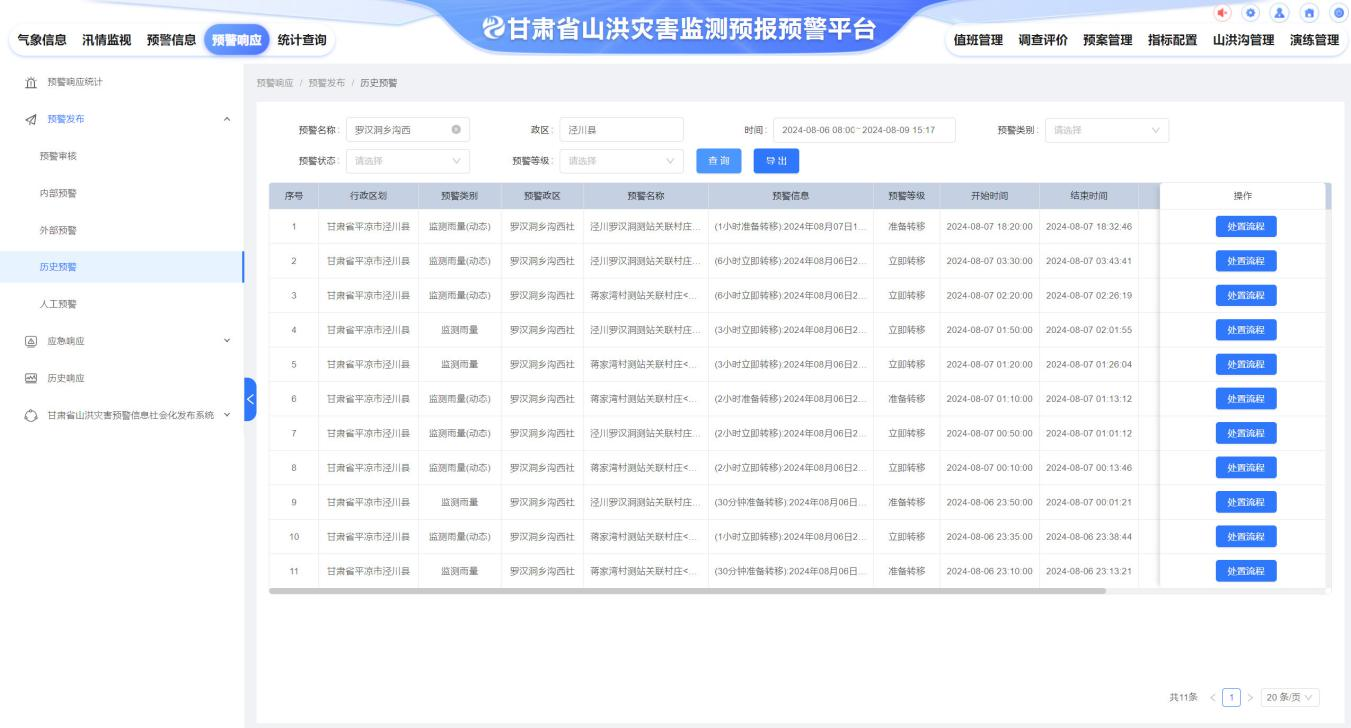Click the 预警信息 column header
The height and width of the screenshot is (728, 1351).
[791, 196]
